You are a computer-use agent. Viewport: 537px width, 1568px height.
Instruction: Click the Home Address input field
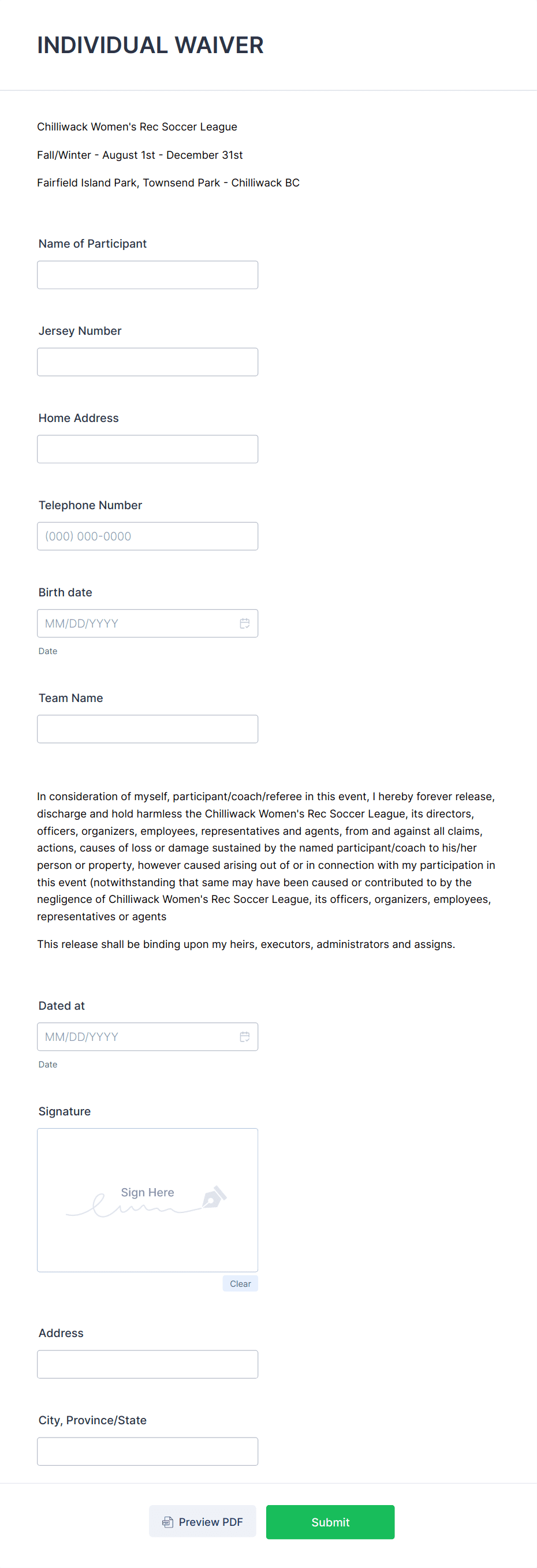pyautogui.click(x=147, y=449)
